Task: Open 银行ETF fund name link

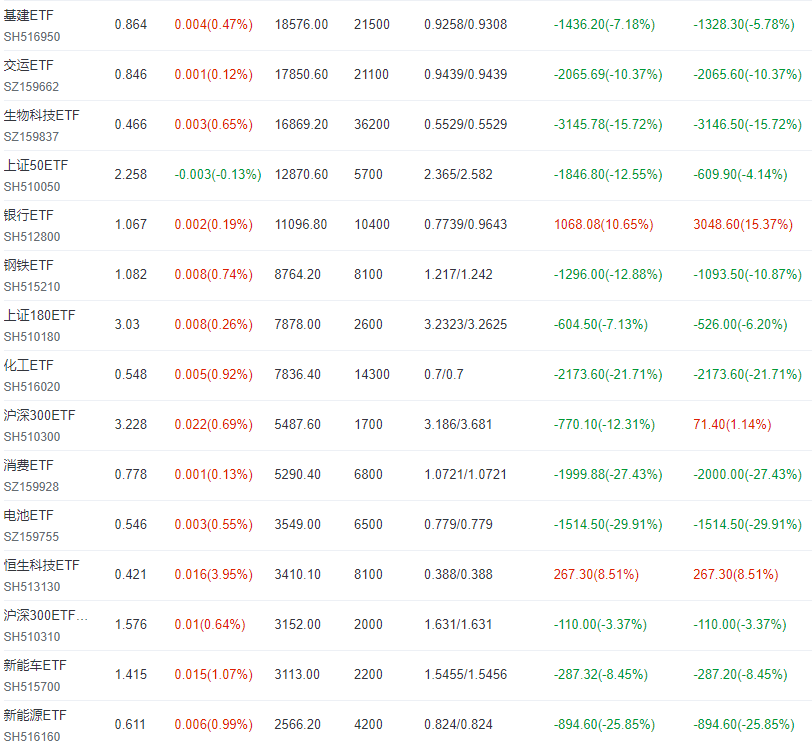Action: [28, 215]
